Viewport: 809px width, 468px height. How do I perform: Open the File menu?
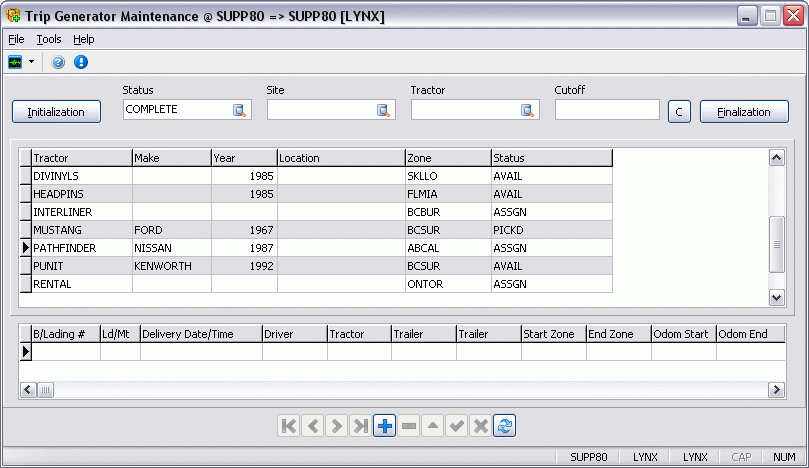pyautogui.click(x=16, y=39)
